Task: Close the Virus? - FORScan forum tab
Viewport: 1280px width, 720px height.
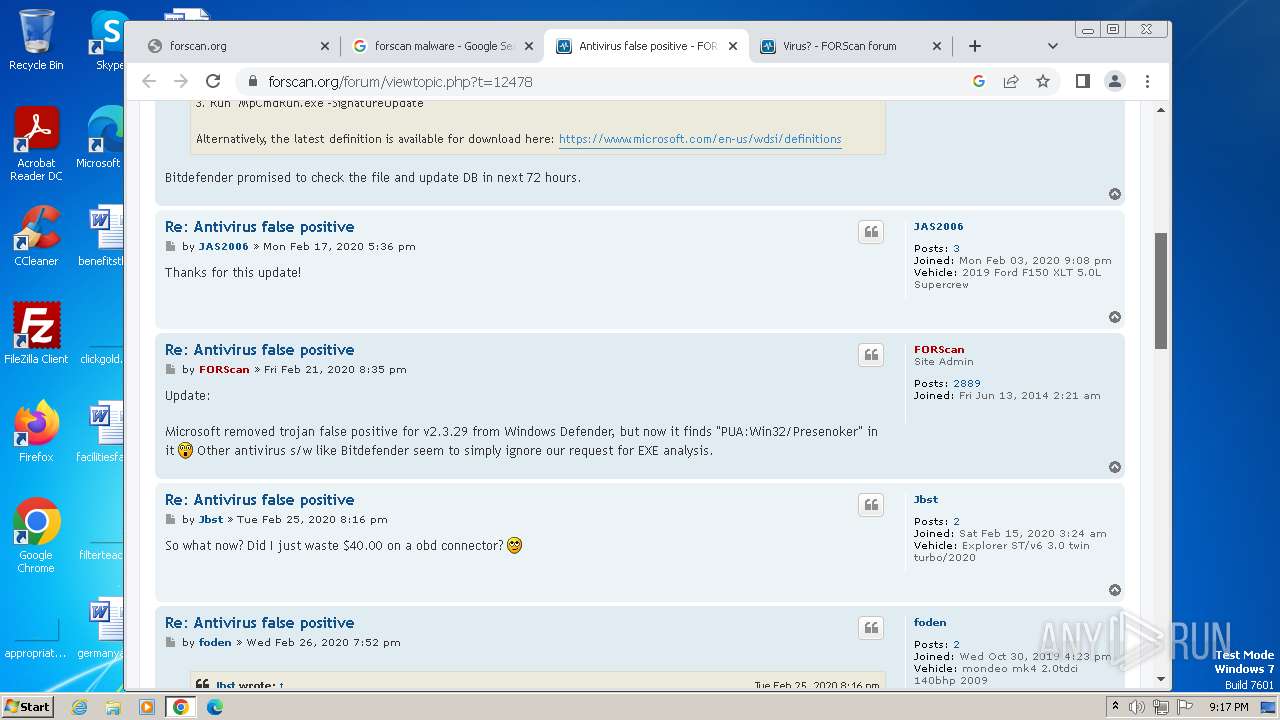Action: tap(937, 46)
